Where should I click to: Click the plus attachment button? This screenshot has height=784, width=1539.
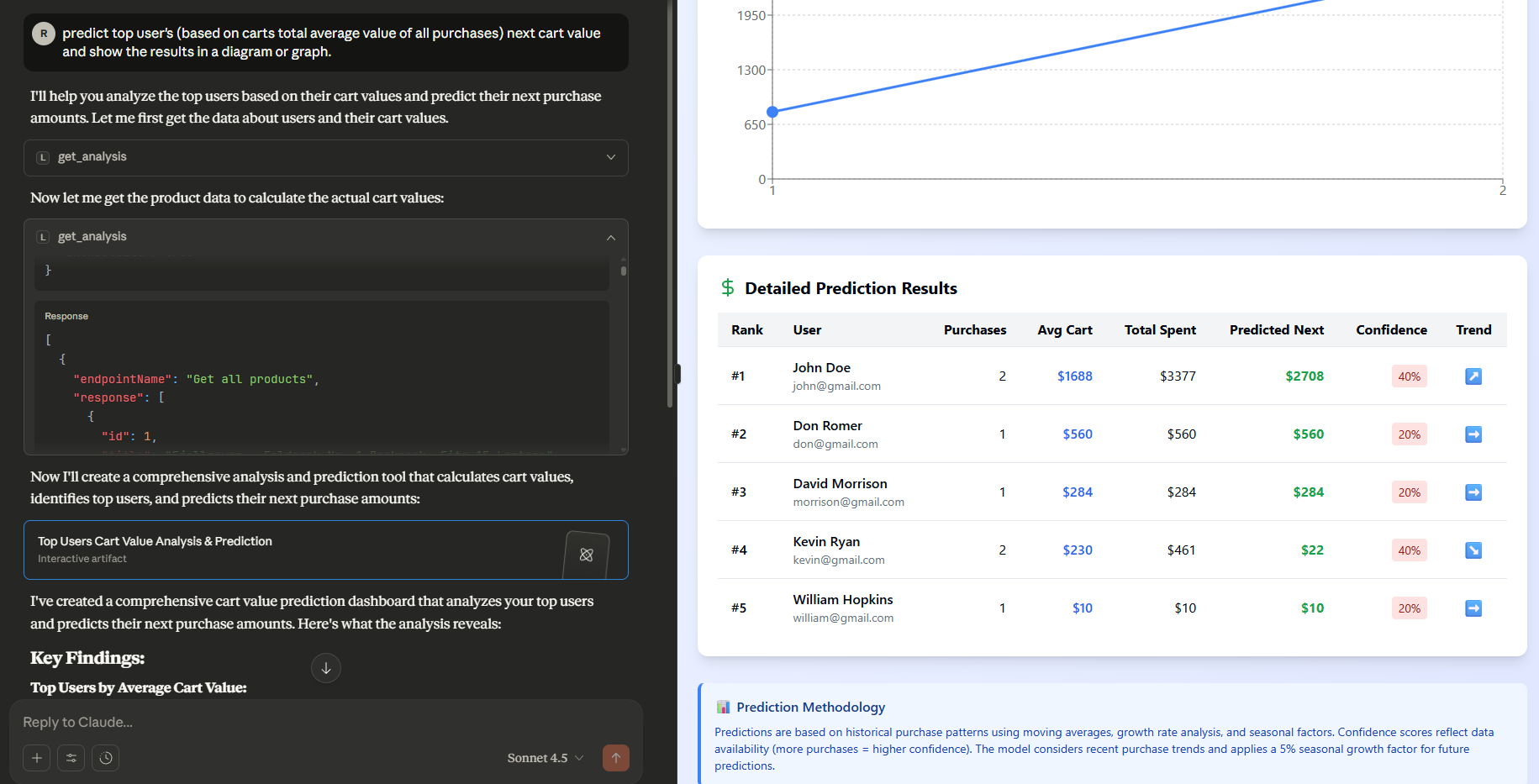click(37, 758)
